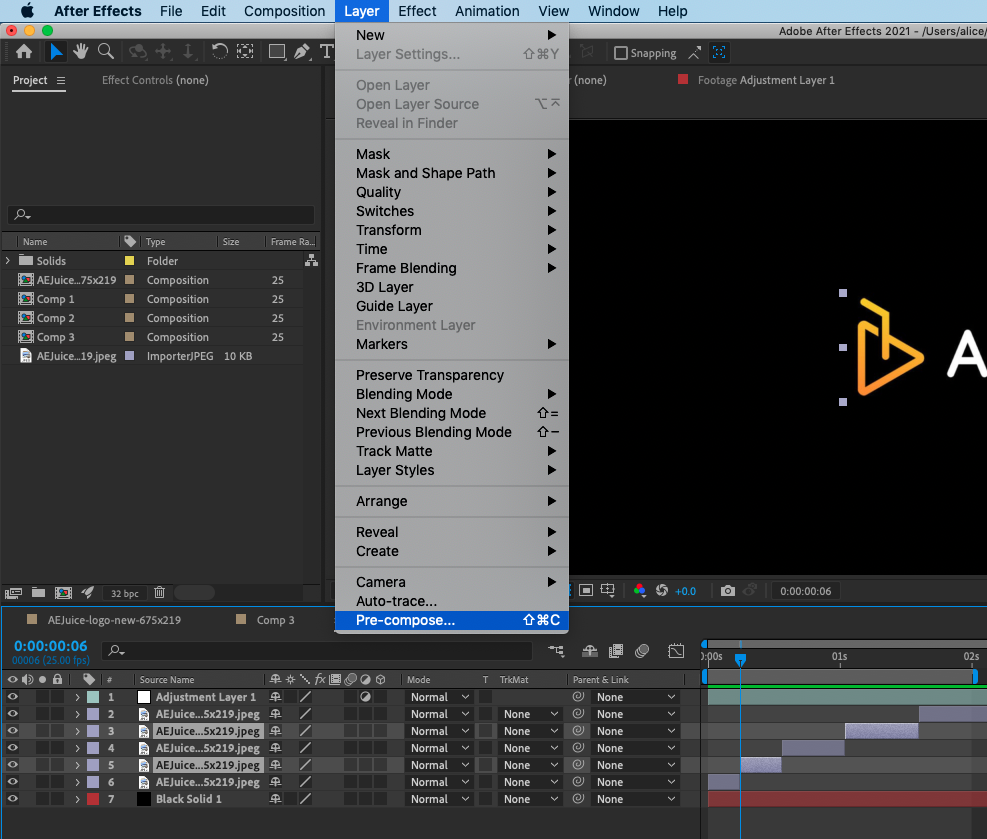Open the project flowchart view icon

click(311, 261)
